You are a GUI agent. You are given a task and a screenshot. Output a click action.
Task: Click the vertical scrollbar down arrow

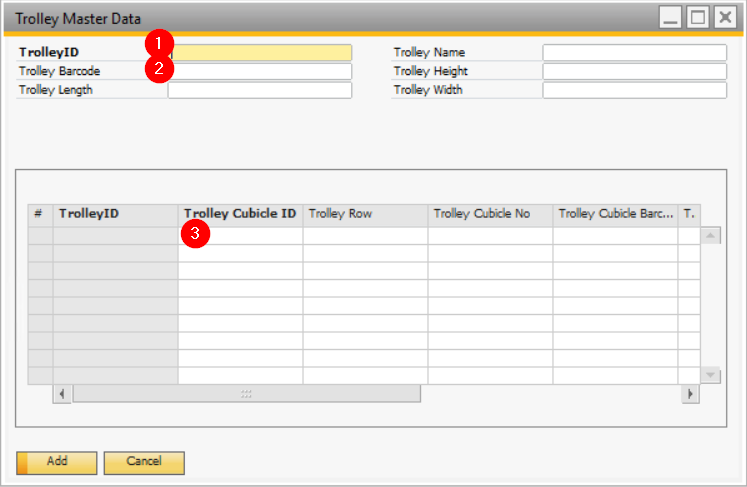(710, 375)
